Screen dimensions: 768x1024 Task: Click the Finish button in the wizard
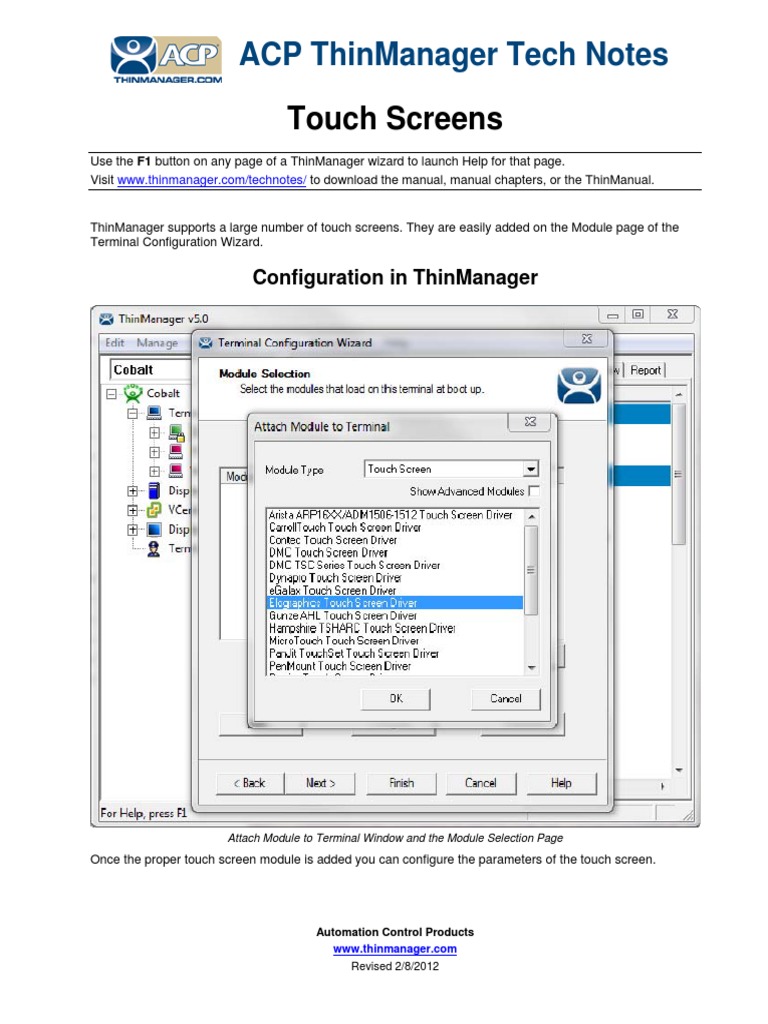click(x=402, y=783)
